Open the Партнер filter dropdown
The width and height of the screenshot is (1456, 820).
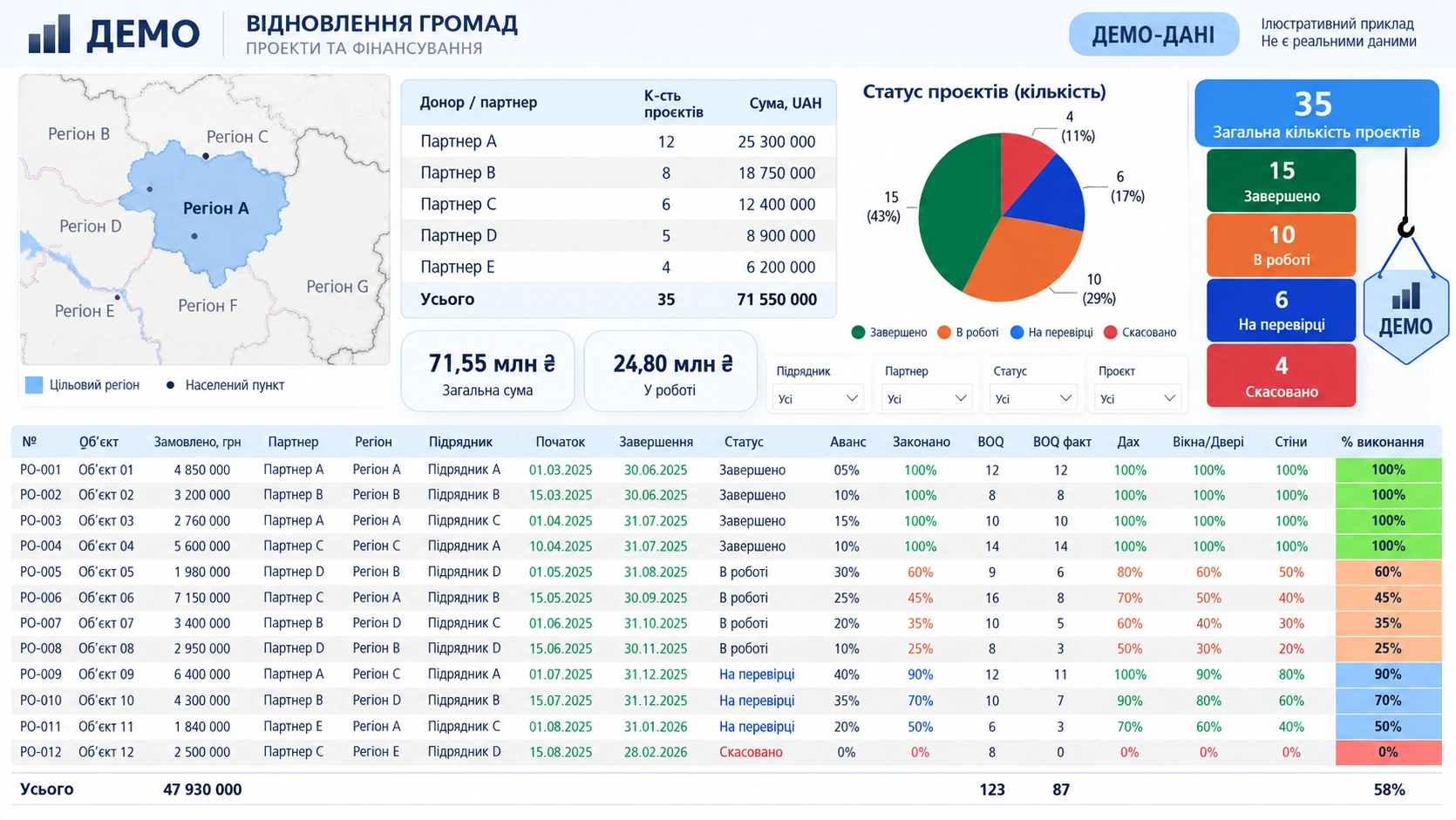[926, 398]
